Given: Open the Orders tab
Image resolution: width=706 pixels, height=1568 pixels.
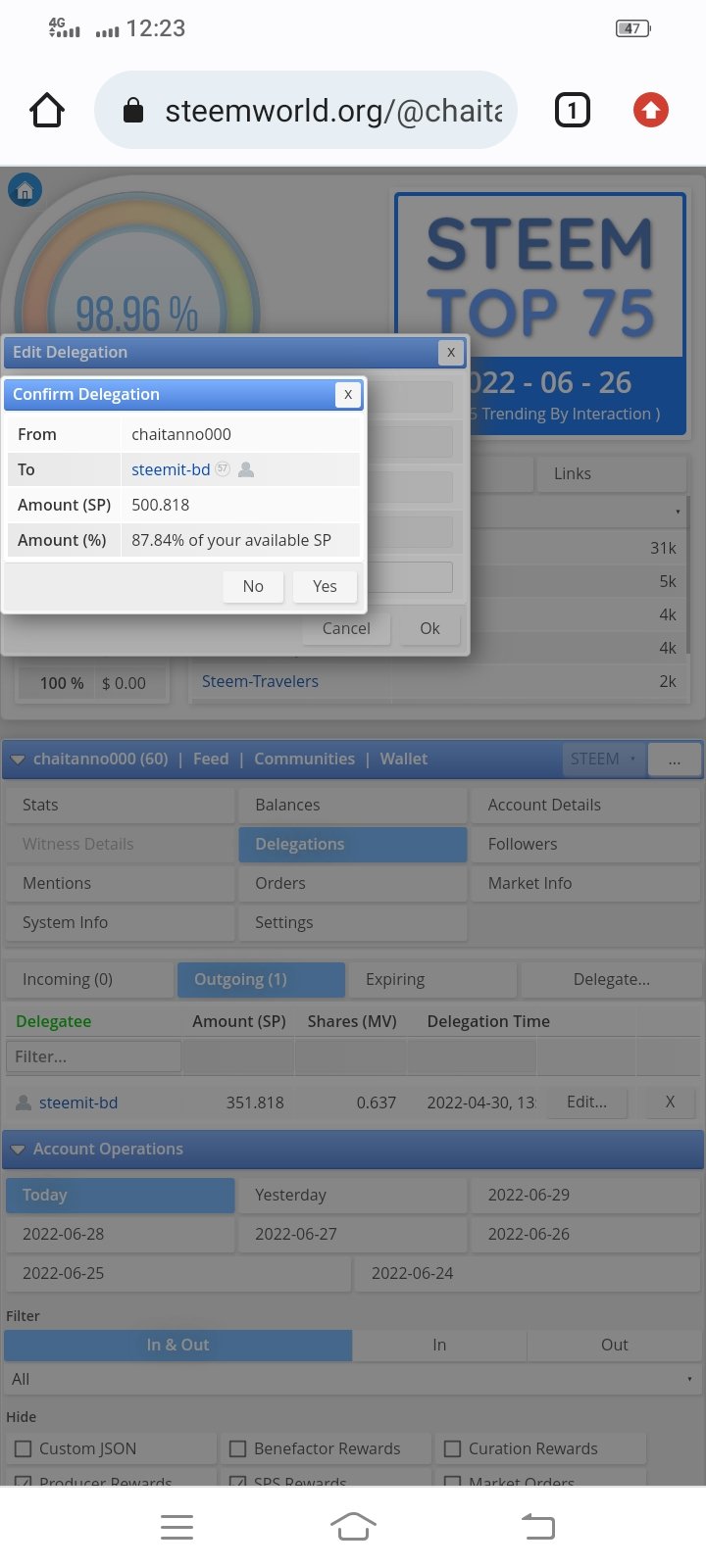Looking at the screenshot, I should [x=352, y=883].
